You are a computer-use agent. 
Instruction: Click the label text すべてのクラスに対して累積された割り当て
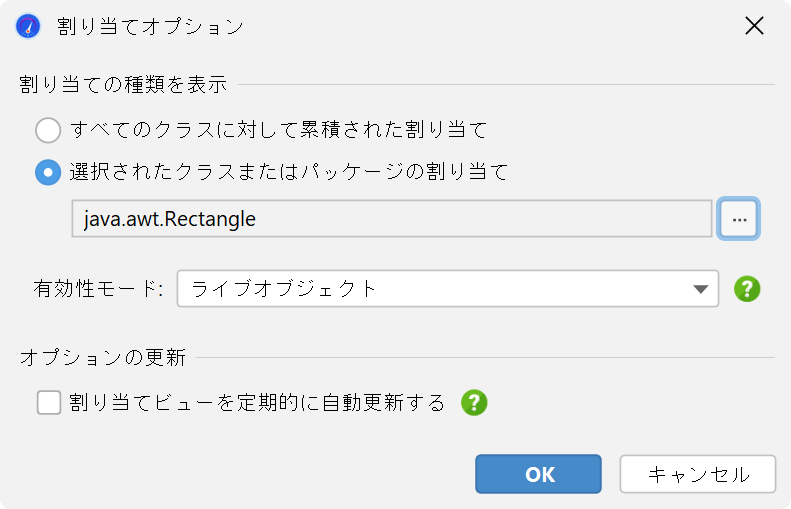278,130
